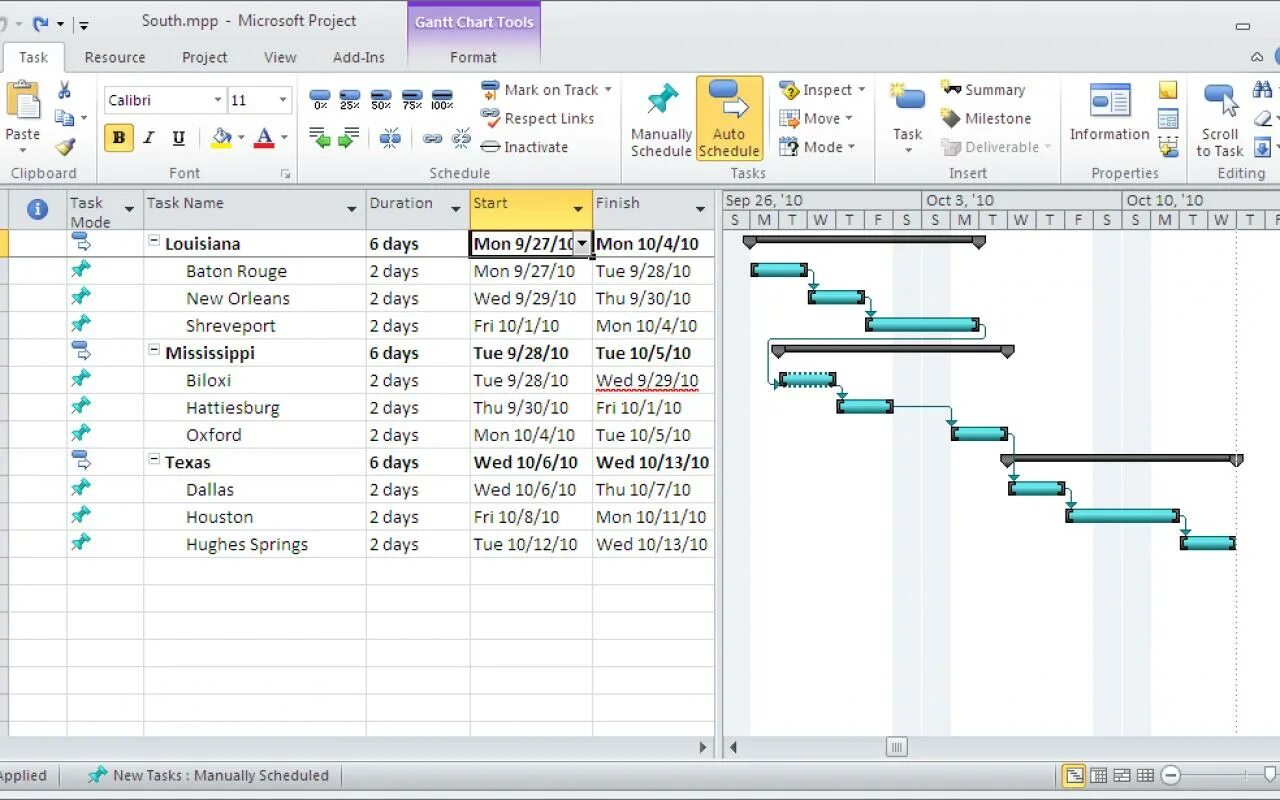Toggle Italic formatting
This screenshot has height=800, width=1280.
point(149,137)
